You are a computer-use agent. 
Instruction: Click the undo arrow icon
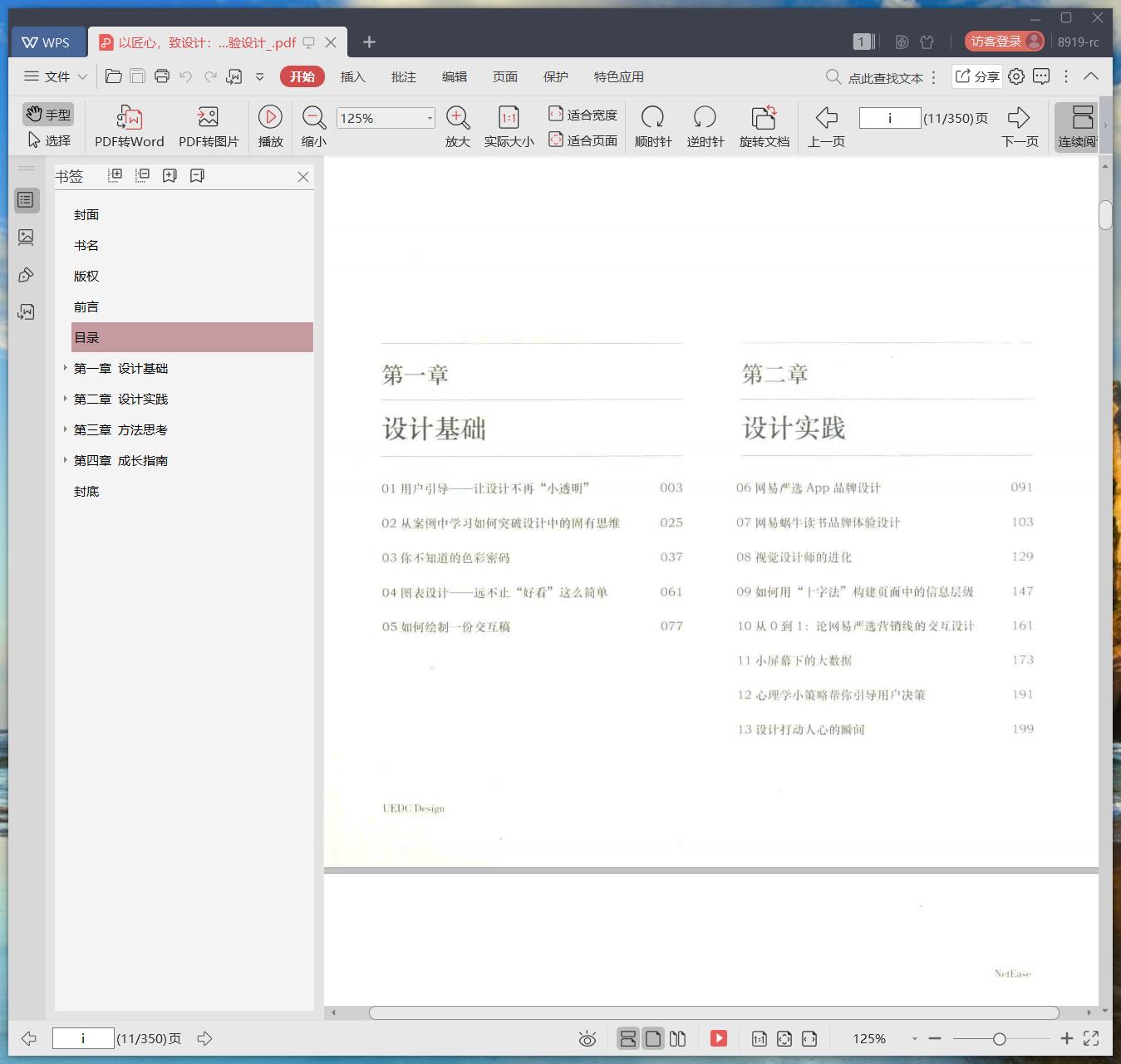pyautogui.click(x=186, y=76)
